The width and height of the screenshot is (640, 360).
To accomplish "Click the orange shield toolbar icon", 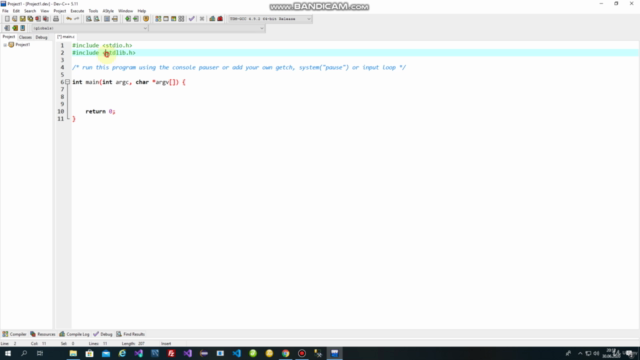I will click(146, 19).
